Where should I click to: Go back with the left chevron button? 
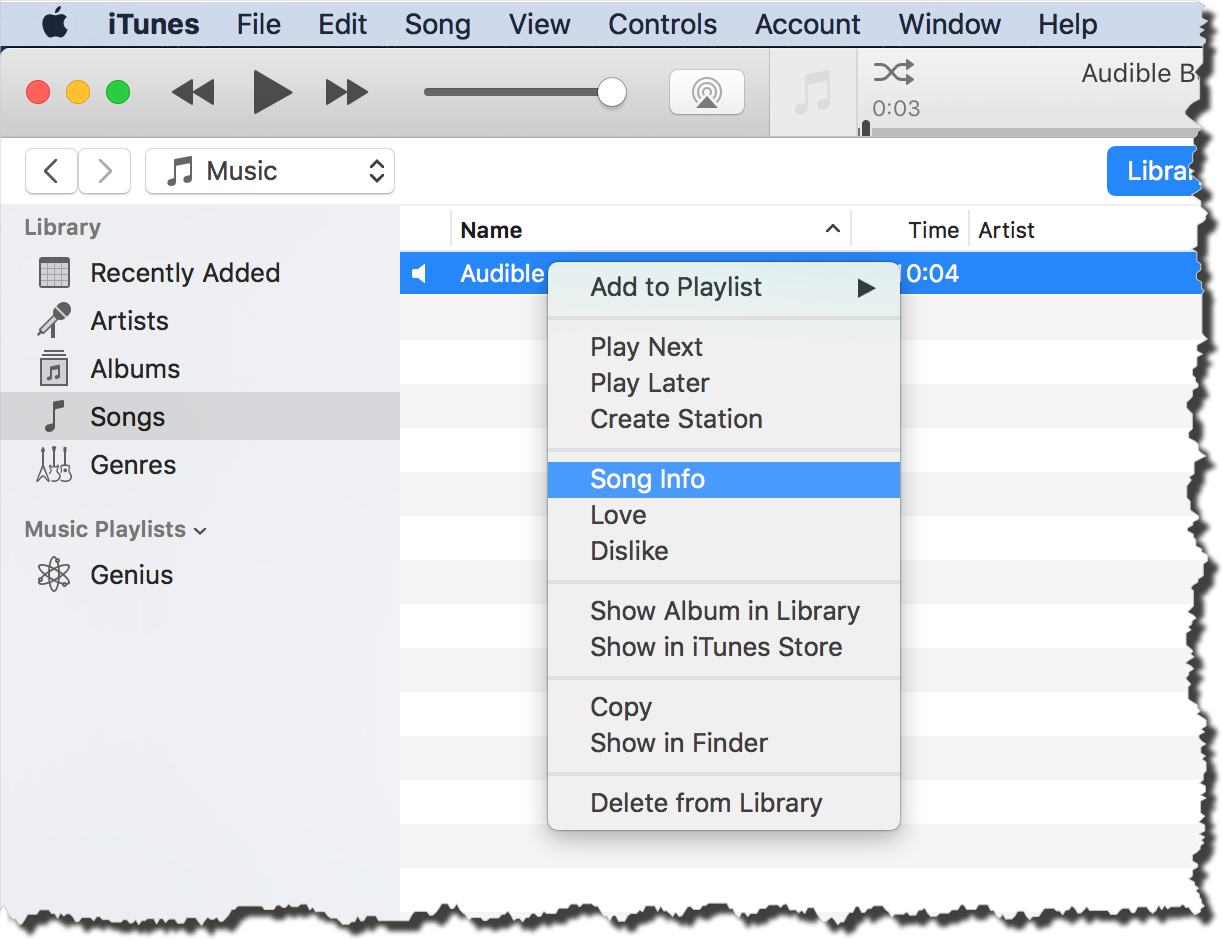coord(51,171)
